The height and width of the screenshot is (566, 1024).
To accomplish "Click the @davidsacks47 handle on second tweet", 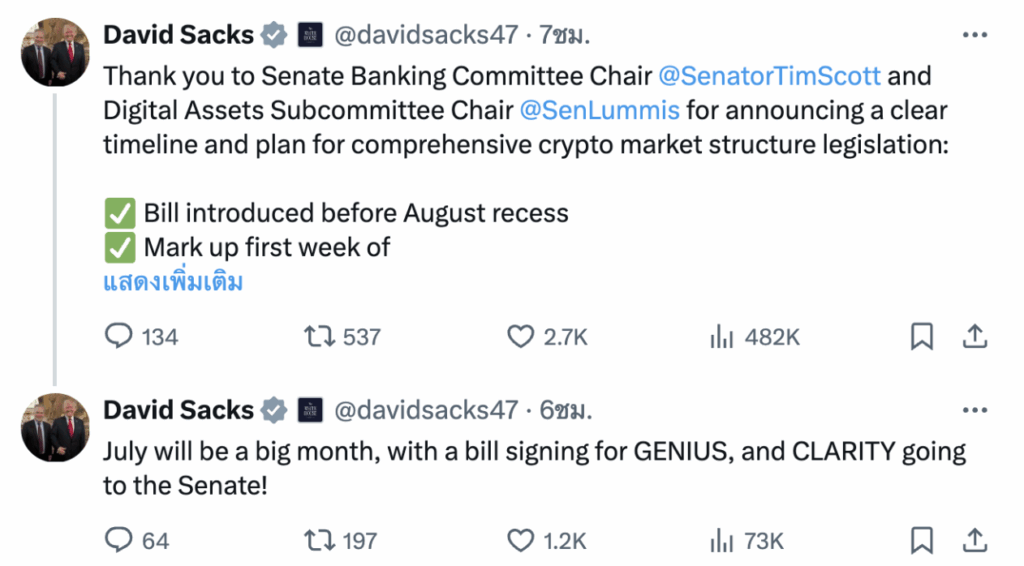I will tap(424, 410).
